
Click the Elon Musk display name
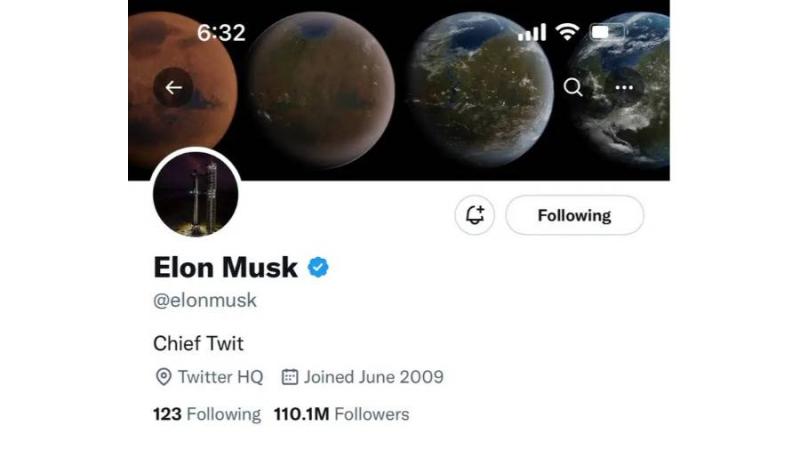226,267
